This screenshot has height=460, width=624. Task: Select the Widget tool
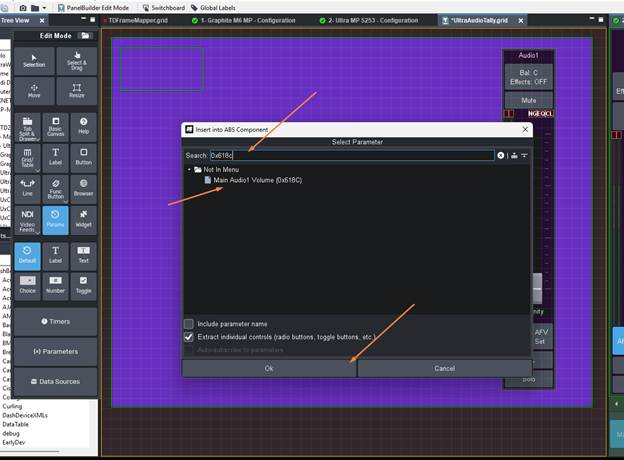(x=84, y=220)
